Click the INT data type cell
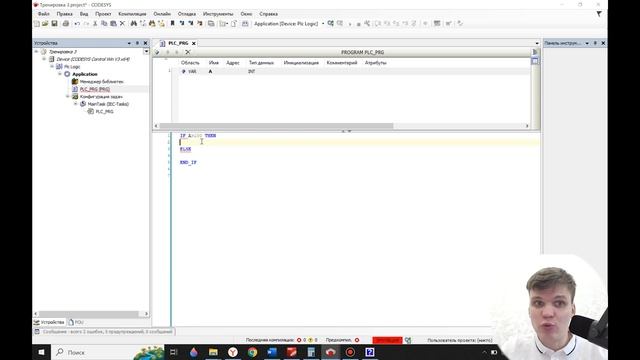 (252, 71)
